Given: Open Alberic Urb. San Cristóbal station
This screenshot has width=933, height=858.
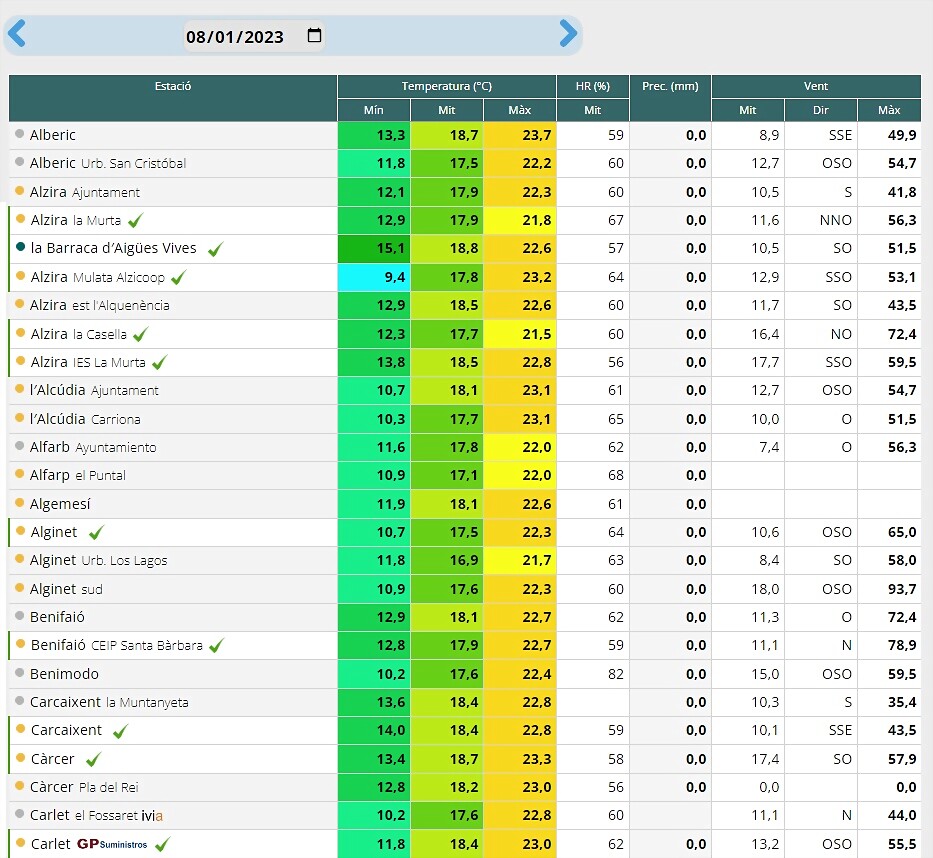Looking at the screenshot, I should click(108, 163).
